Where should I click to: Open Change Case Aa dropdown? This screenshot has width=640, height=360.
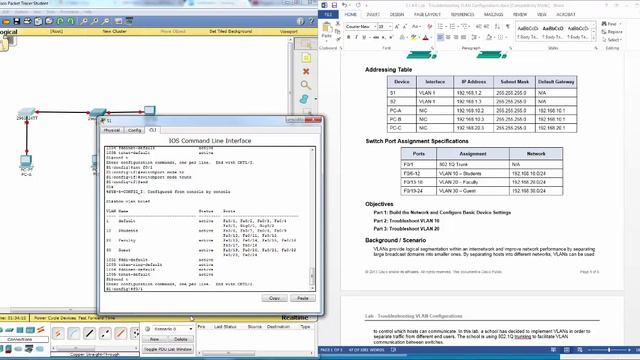[x=416, y=27]
